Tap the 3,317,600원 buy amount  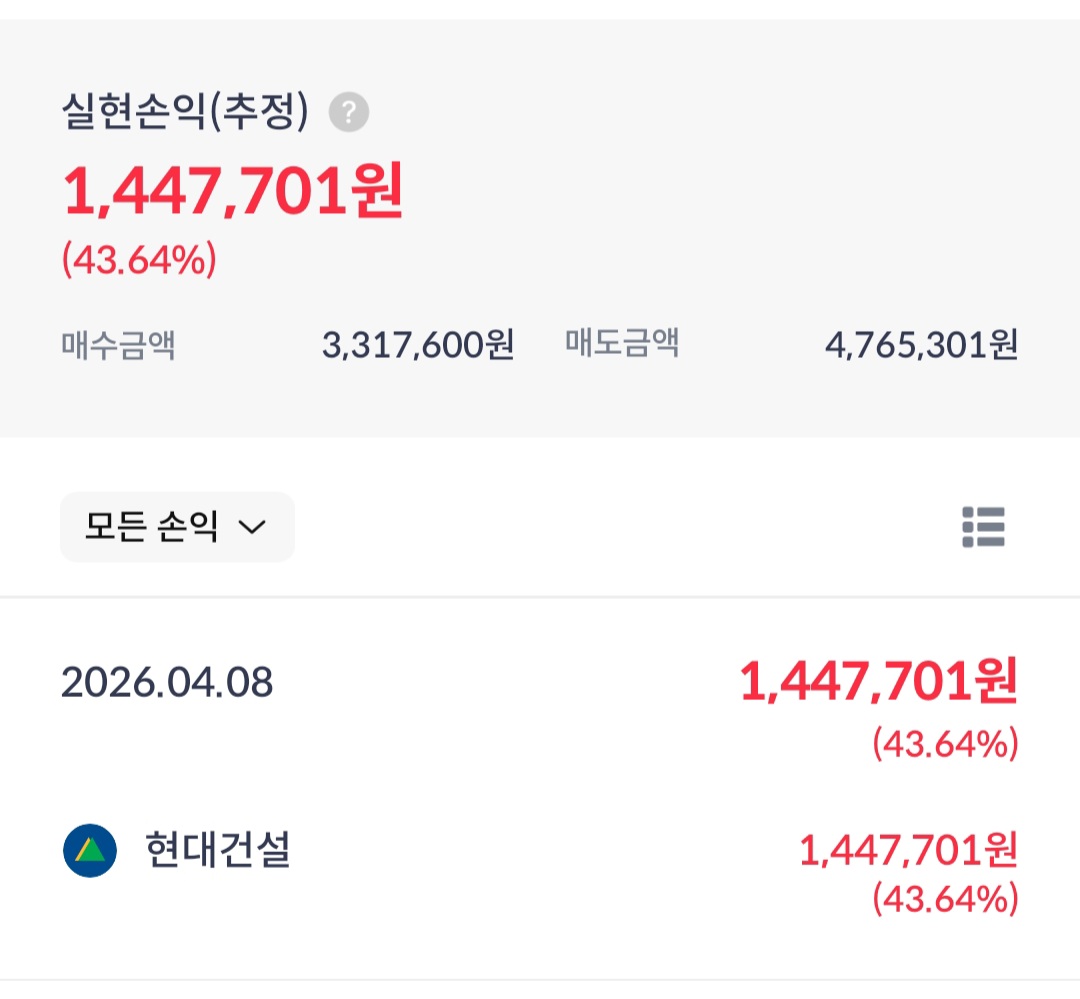pyautogui.click(x=418, y=346)
